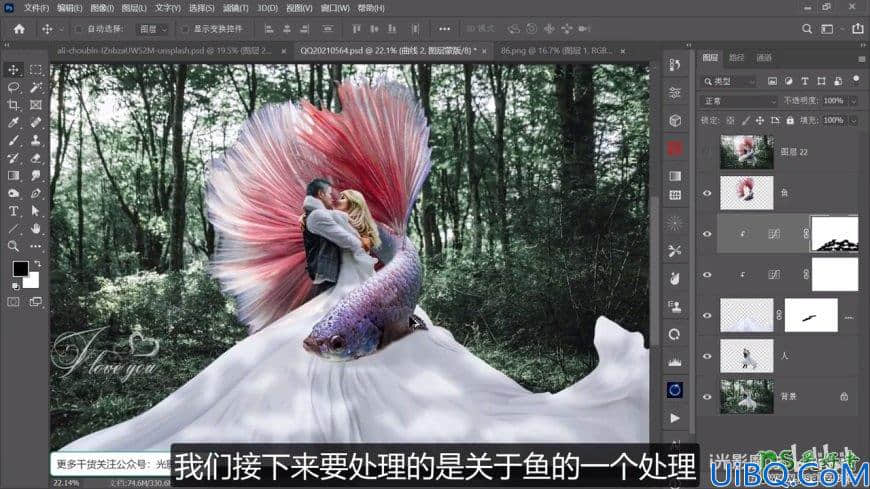Open the 窗口(W) menu
Screen dimensions: 870x489
335,8
